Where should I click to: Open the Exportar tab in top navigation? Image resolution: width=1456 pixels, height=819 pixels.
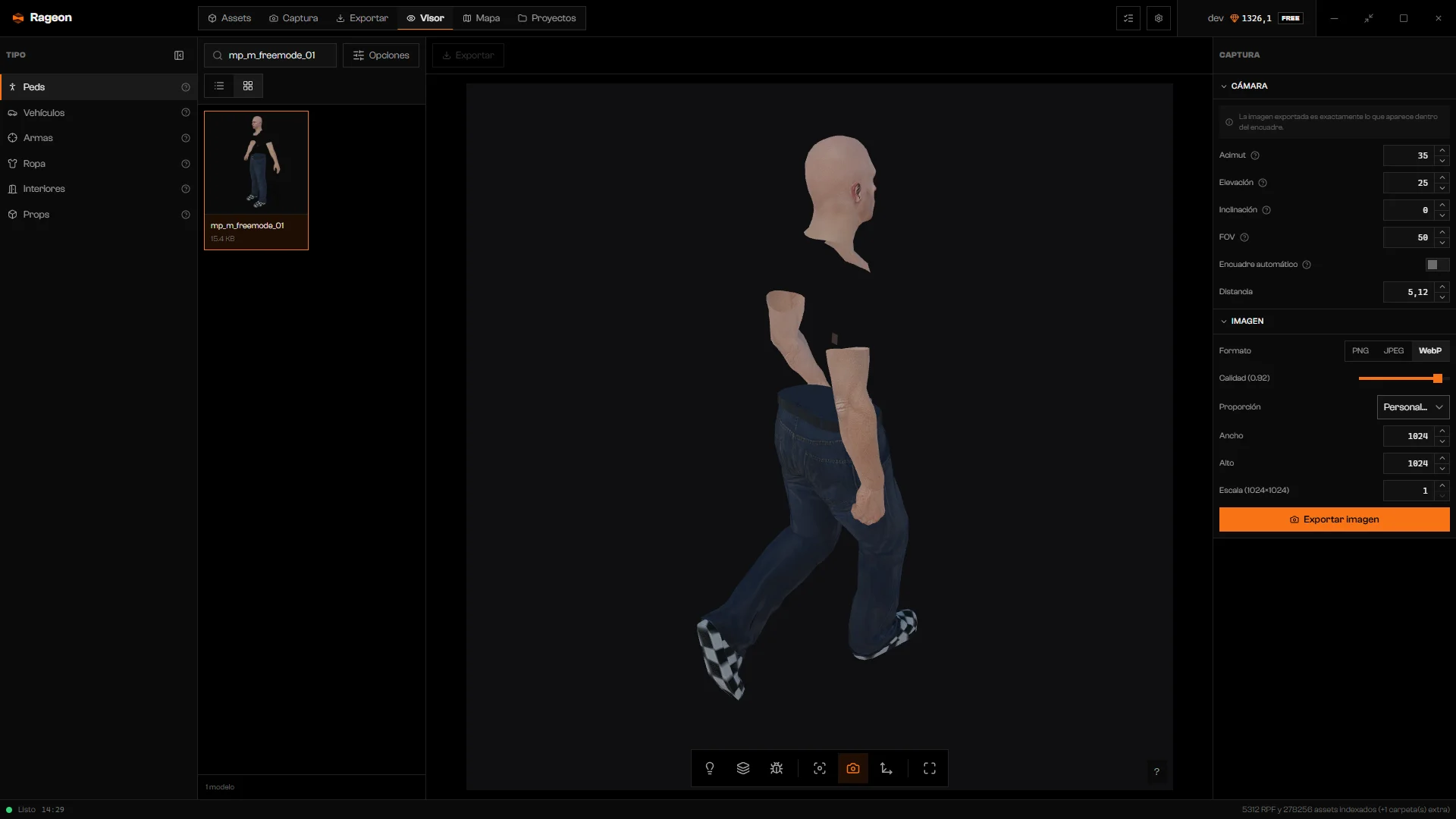click(362, 18)
